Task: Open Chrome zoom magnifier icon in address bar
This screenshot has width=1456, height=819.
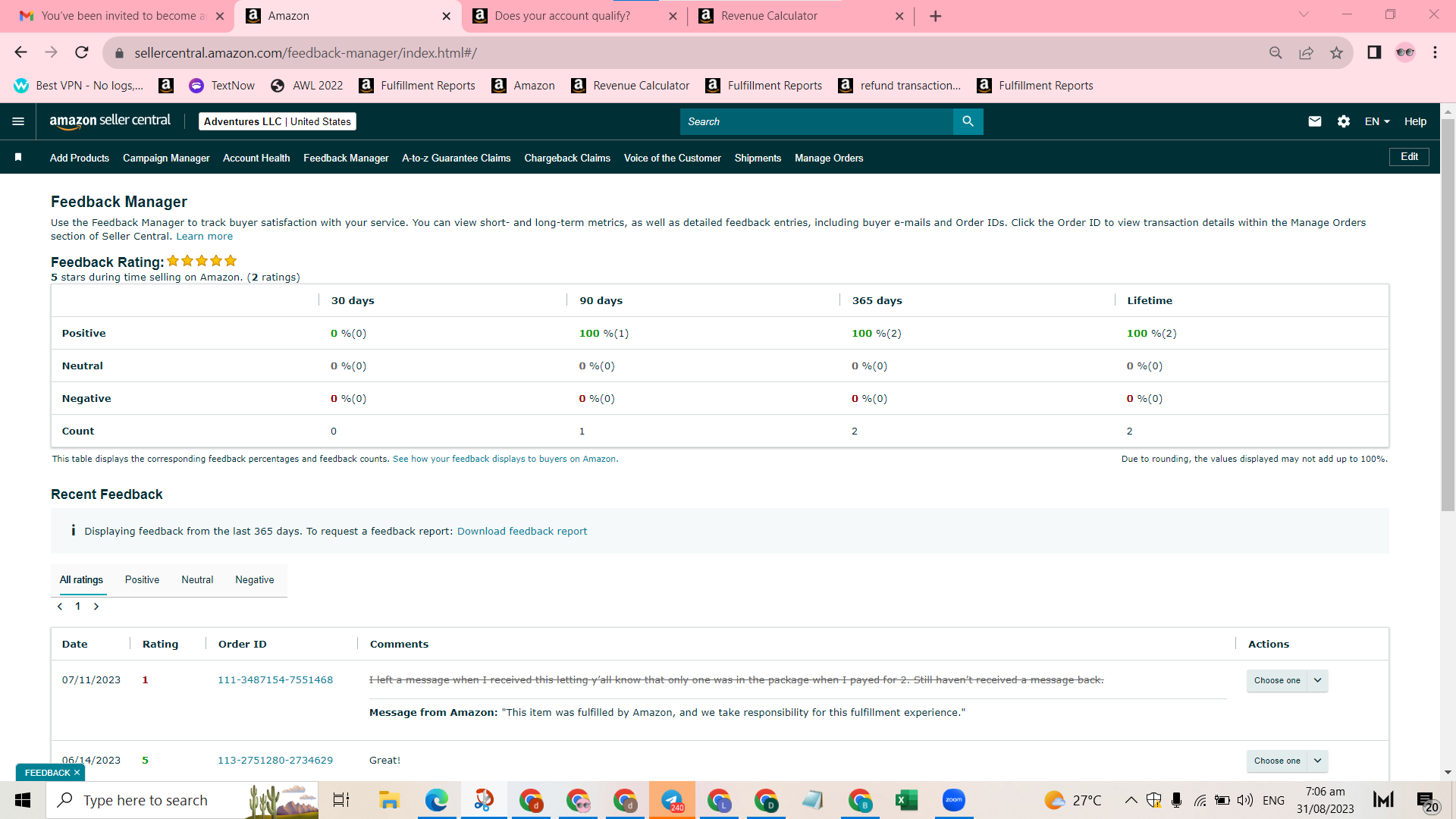Action: tap(1276, 52)
